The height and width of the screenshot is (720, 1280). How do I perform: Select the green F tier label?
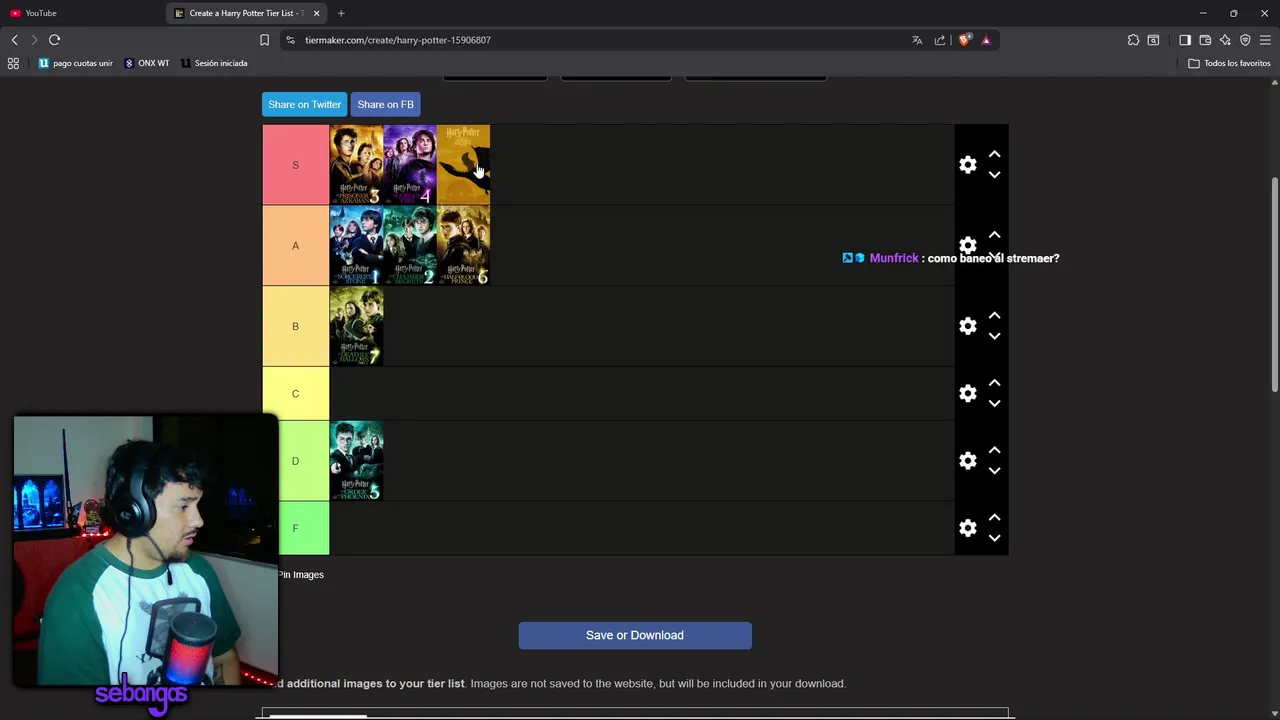295,528
